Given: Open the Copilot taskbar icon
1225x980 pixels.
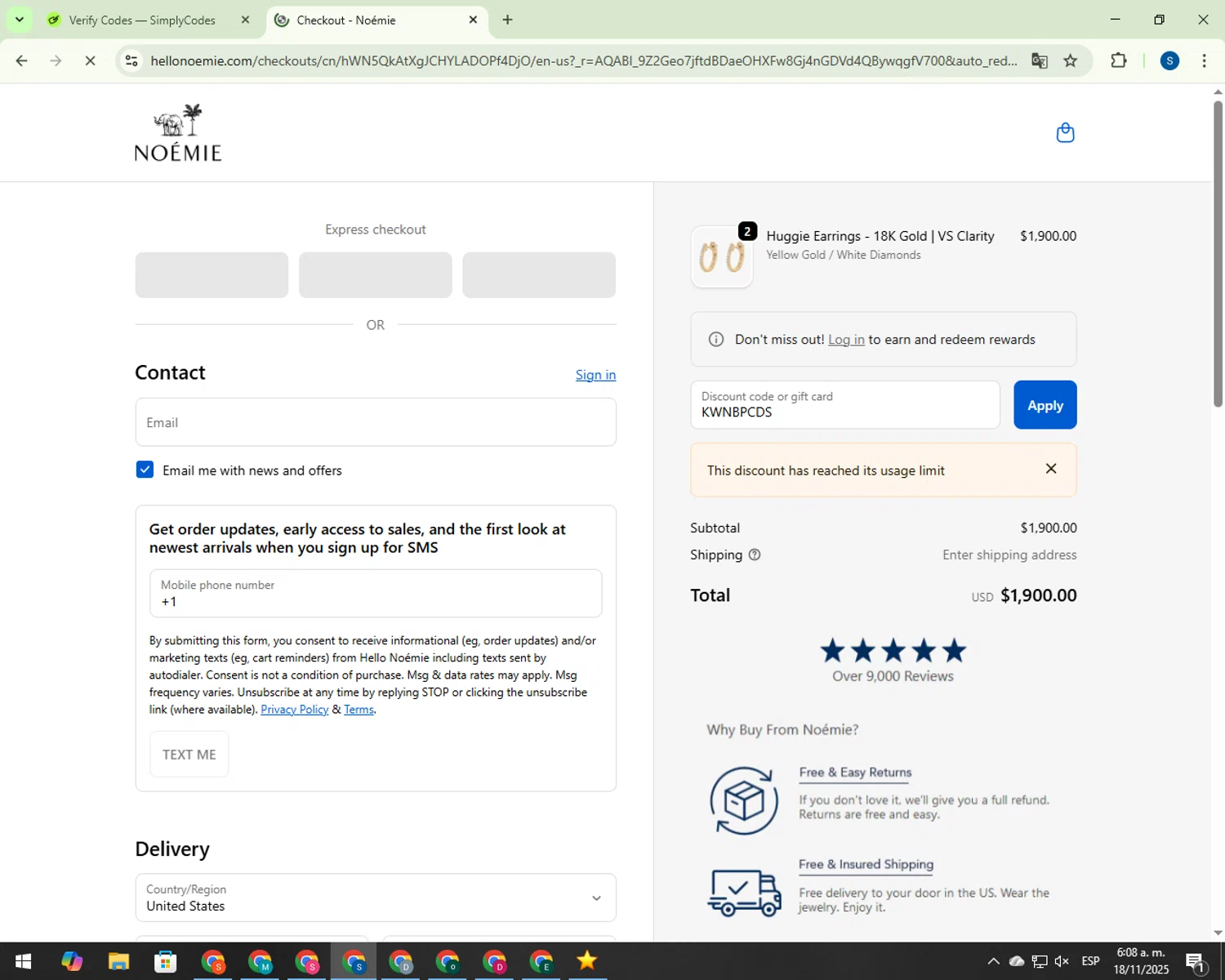Looking at the screenshot, I should [72, 961].
